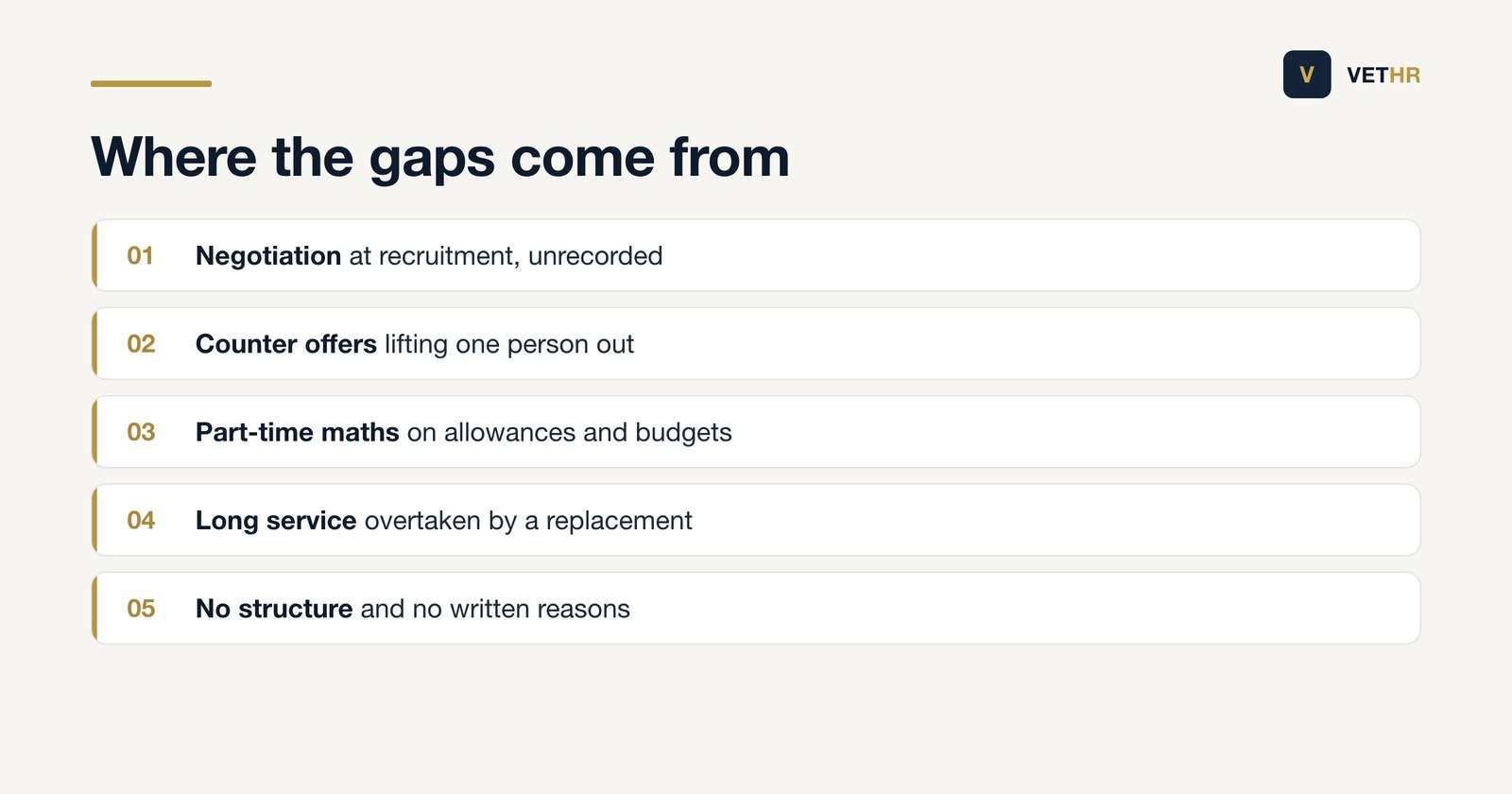Click the gold edge of first card
Image resolution: width=1512 pixels, height=794 pixels.
(94, 255)
